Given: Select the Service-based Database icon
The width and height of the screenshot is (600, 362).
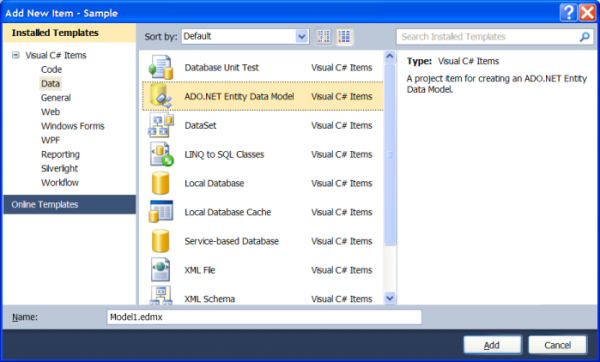Looking at the screenshot, I should pos(160,241).
